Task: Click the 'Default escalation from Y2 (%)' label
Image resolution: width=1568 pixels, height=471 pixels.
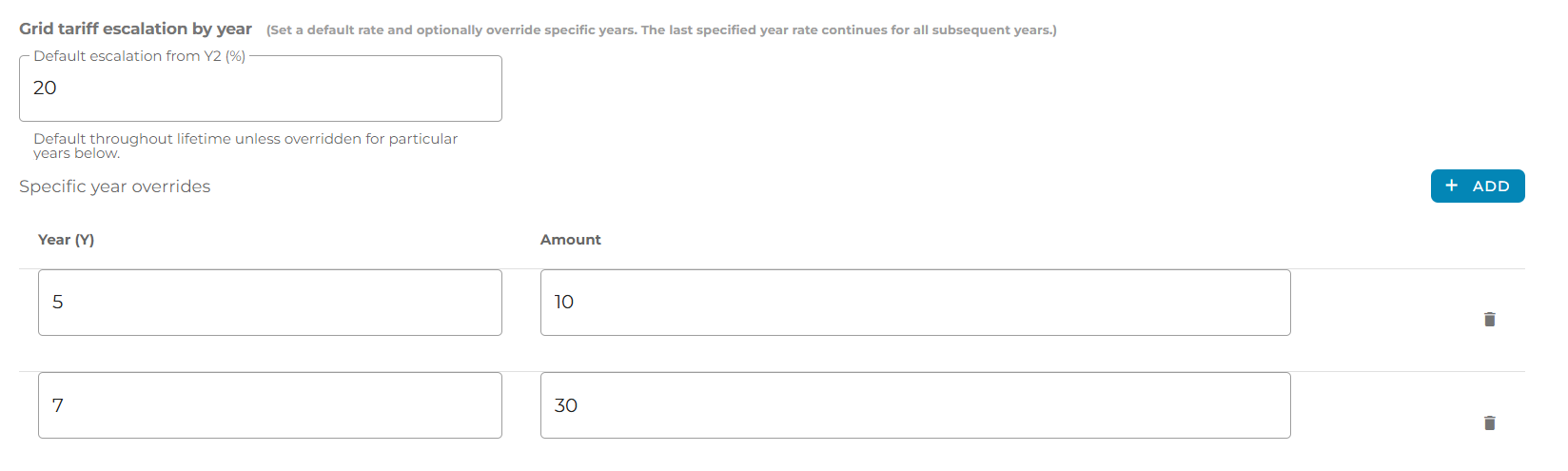Action: [139, 56]
